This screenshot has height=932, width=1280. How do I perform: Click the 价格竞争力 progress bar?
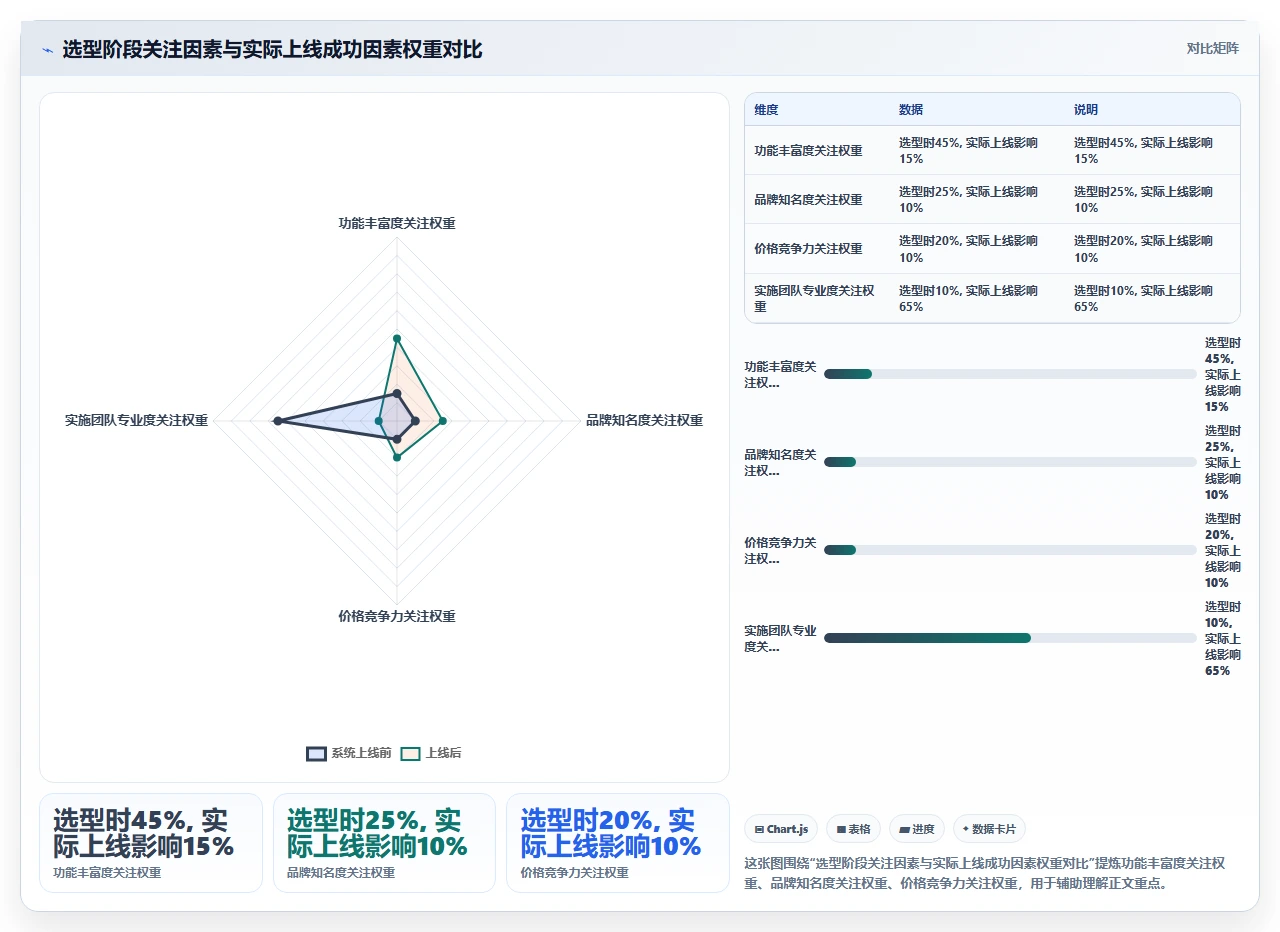[x=1010, y=550]
